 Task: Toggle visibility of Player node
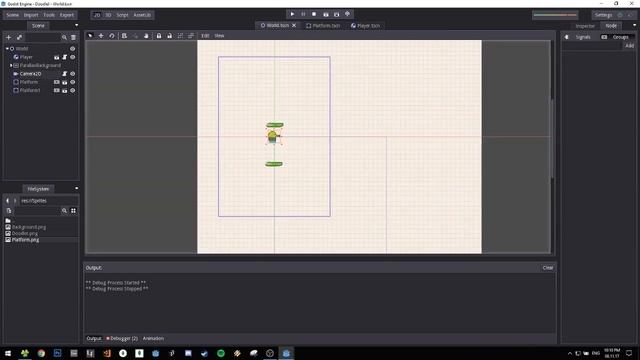[x=73, y=57]
